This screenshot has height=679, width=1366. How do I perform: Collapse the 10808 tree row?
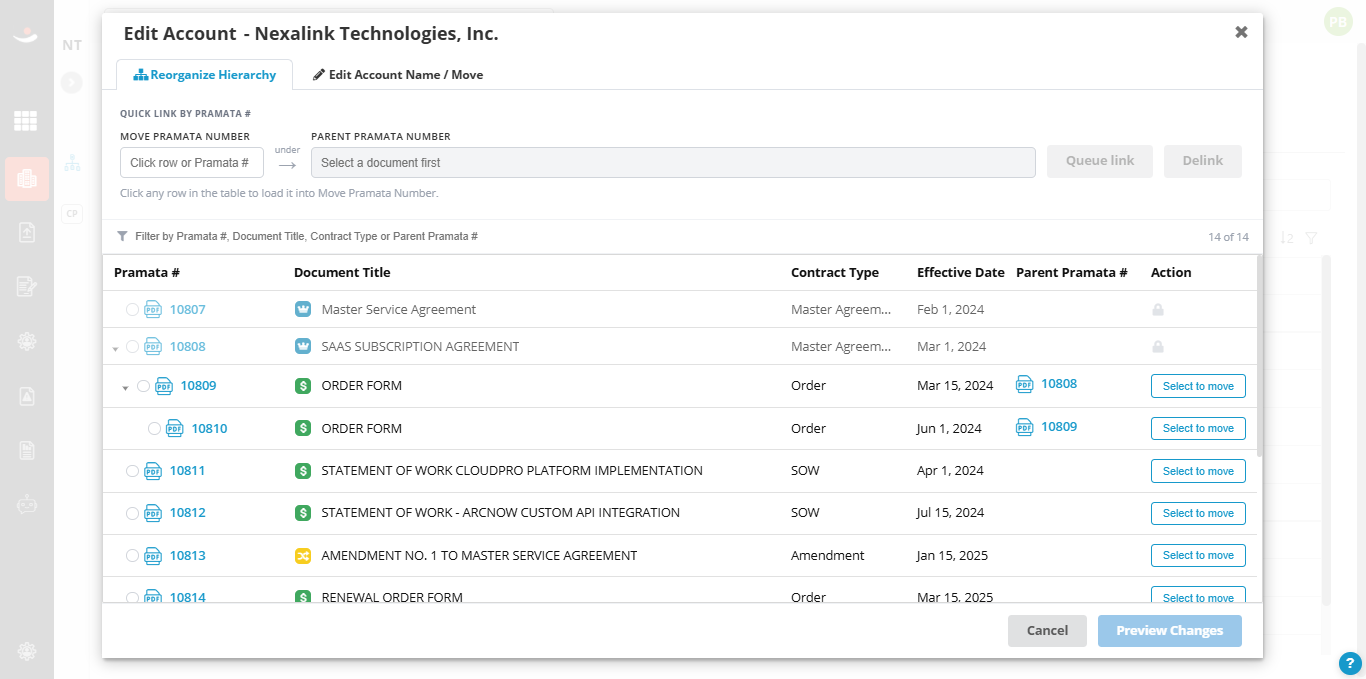(115, 349)
